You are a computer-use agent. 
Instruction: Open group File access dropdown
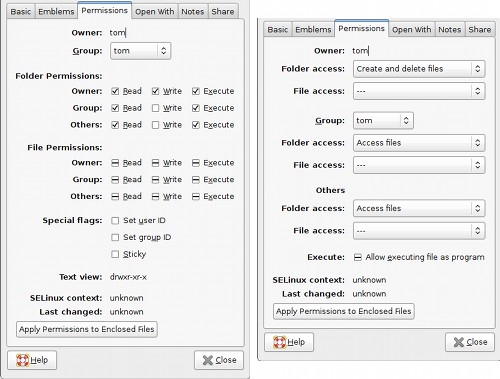419,165
